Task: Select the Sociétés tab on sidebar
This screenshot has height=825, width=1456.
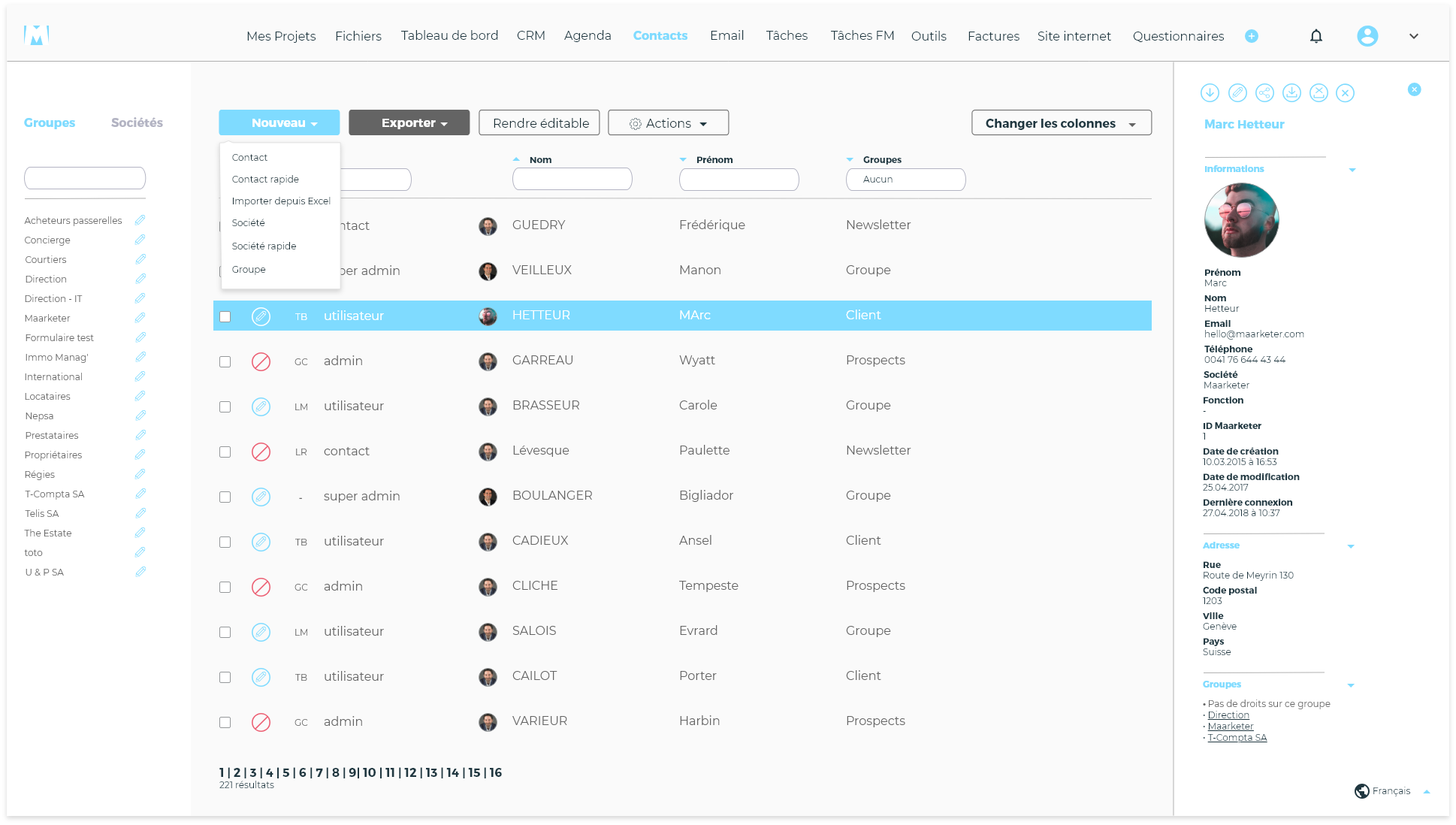Action: coord(137,122)
